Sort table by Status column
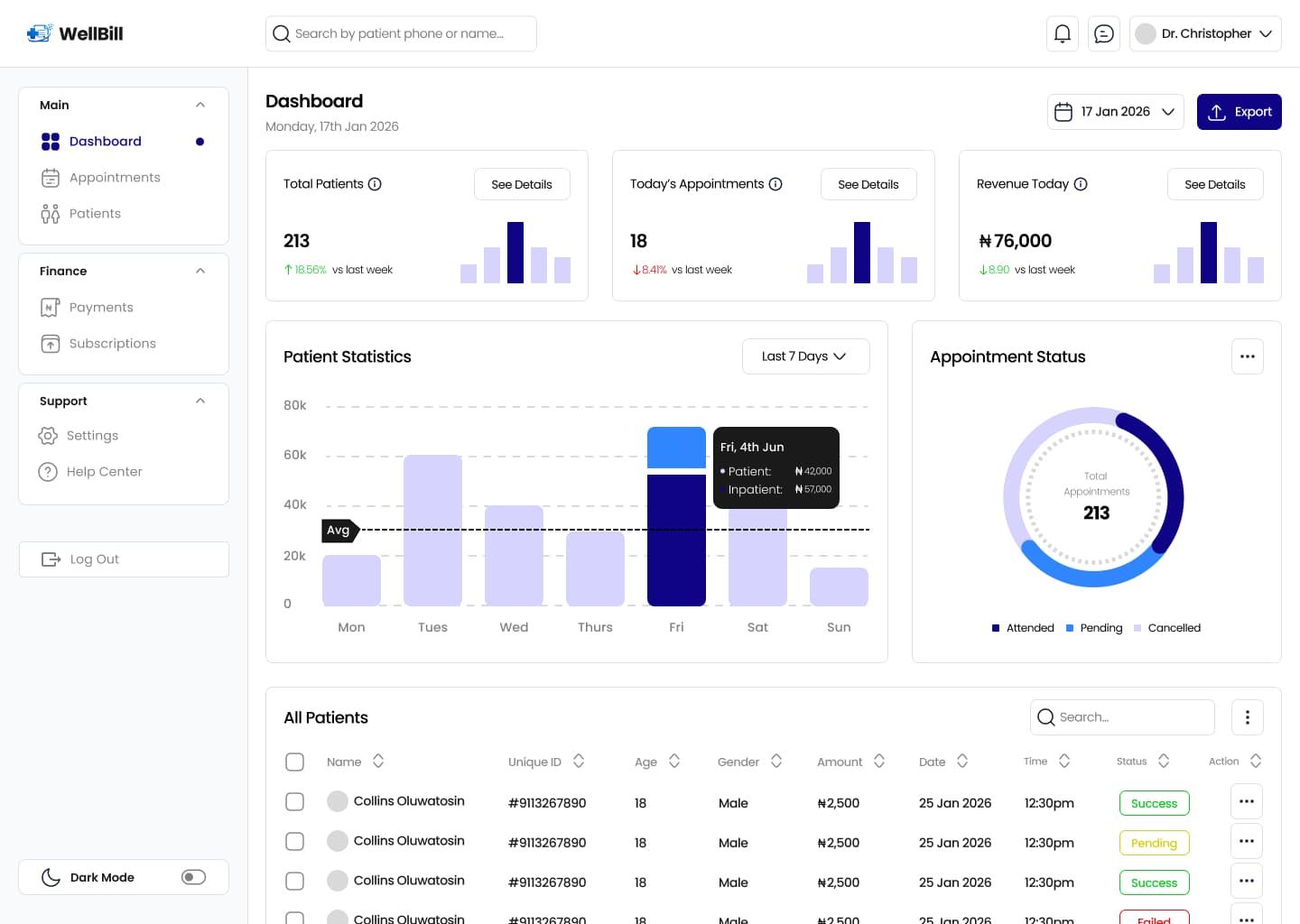Image resolution: width=1300 pixels, height=924 pixels. (x=1164, y=761)
